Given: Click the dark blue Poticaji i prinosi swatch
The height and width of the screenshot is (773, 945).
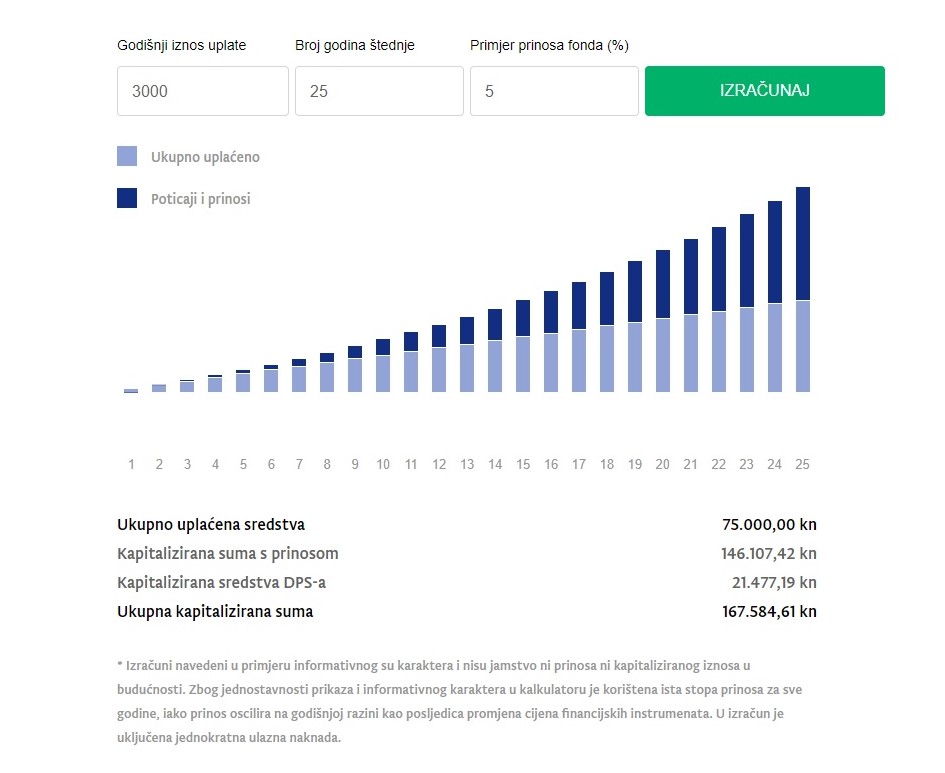Looking at the screenshot, I should coord(127,198).
